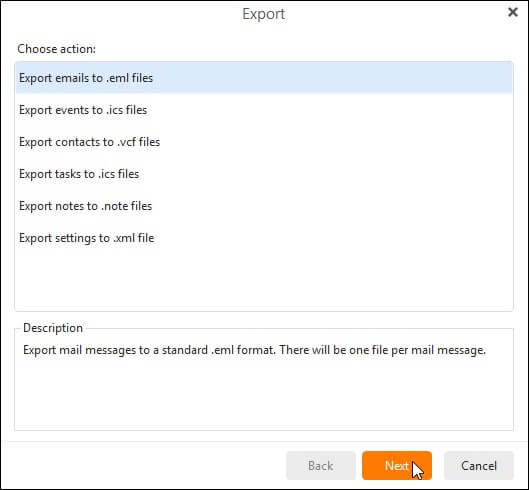This screenshot has width=529, height=490.
Task: Click empty footer space left of Back
Action: coord(145,466)
